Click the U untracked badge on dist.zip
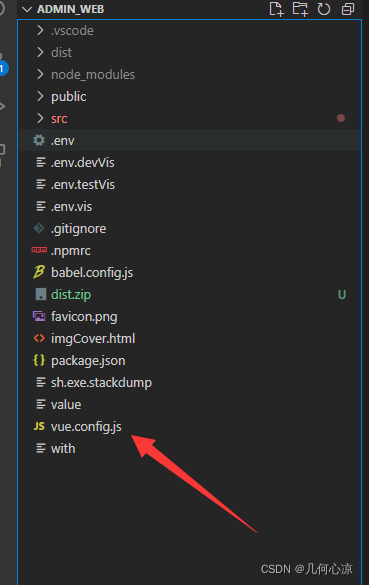 pos(342,295)
